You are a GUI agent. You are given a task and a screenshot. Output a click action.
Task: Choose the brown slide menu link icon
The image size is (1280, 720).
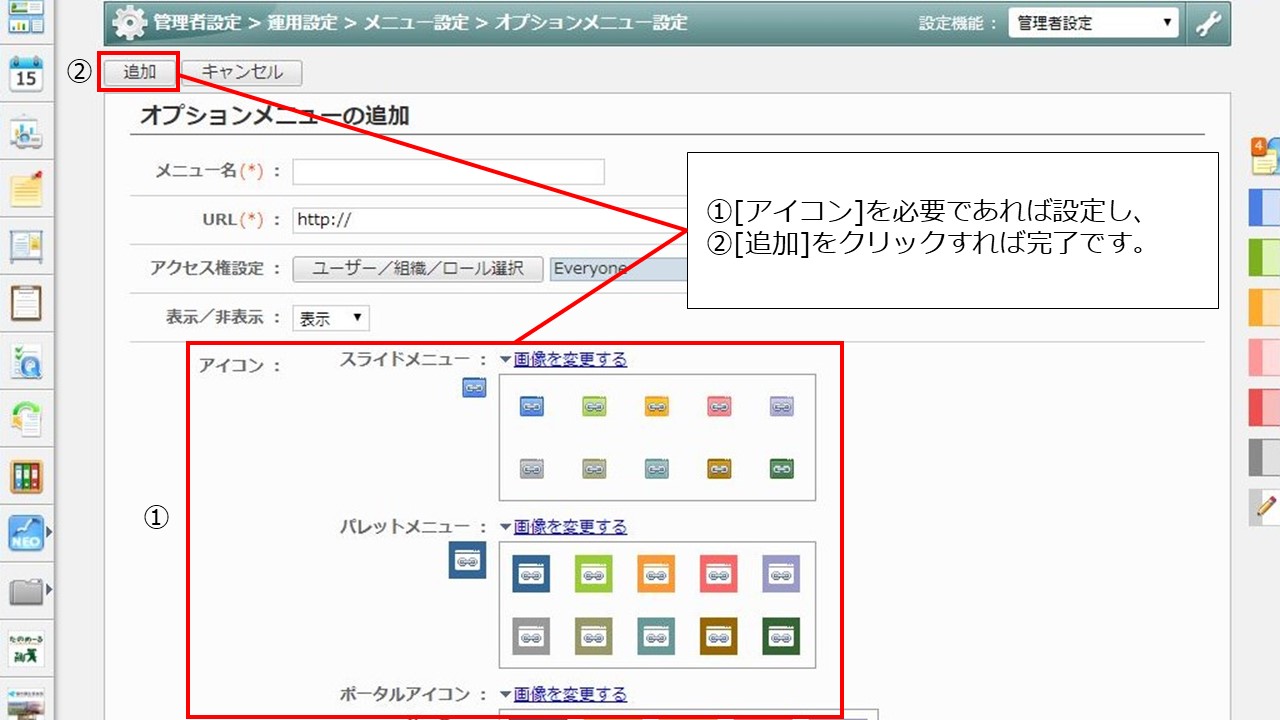pos(719,468)
